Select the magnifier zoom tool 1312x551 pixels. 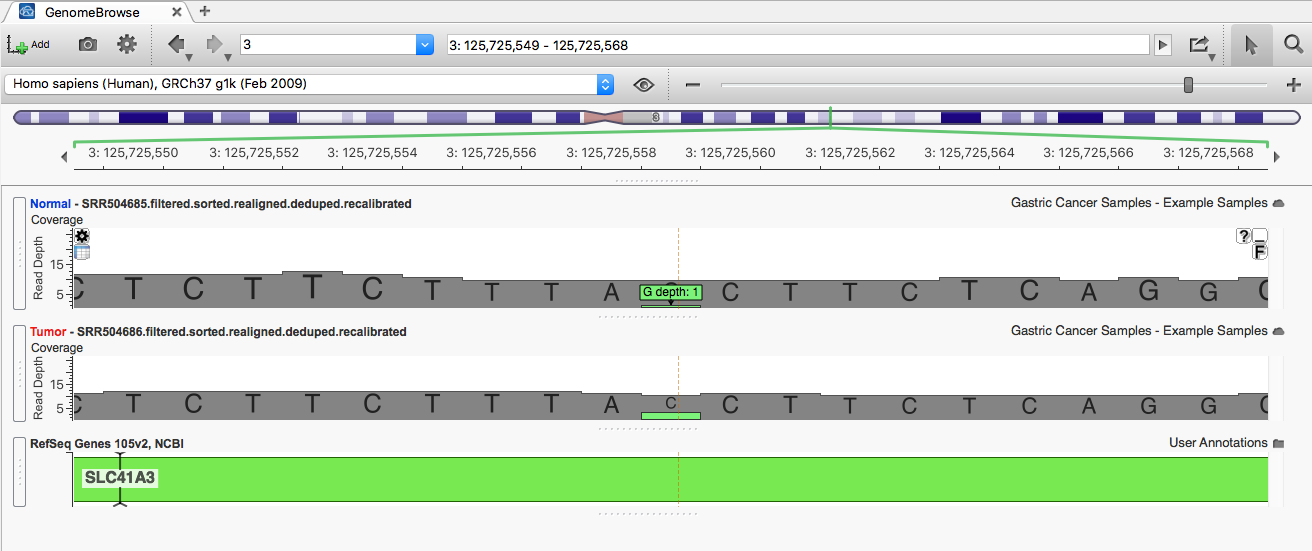point(1293,45)
